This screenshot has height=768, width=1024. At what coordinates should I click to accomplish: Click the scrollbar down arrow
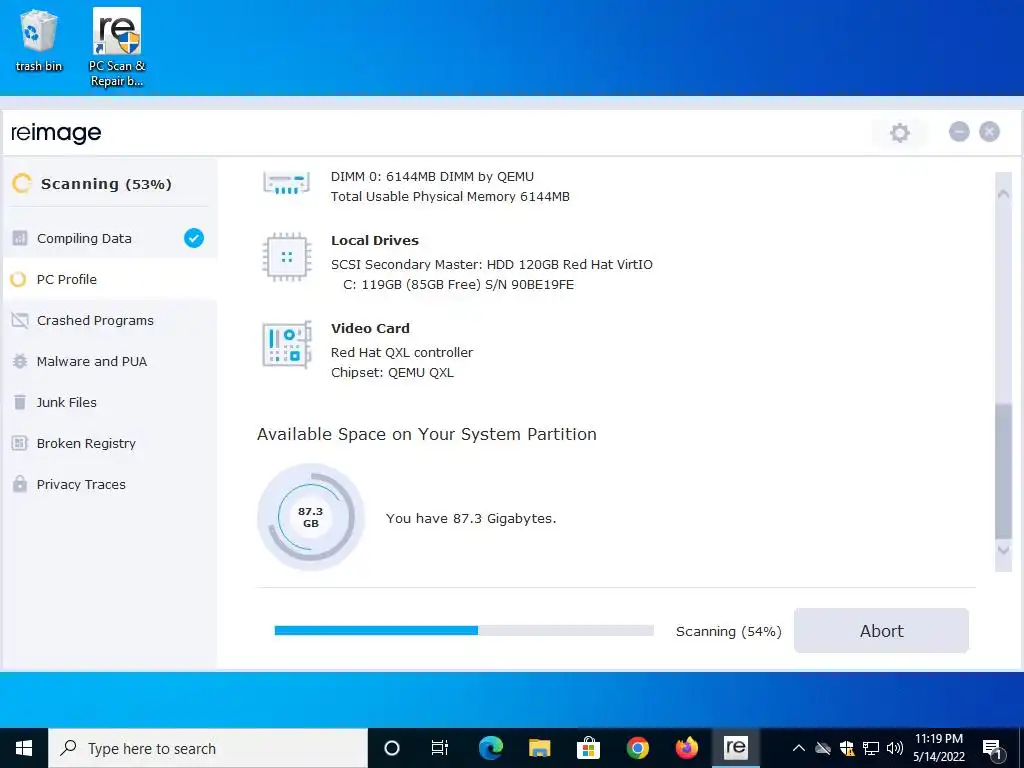pyautogui.click(x=1003, y=551)
